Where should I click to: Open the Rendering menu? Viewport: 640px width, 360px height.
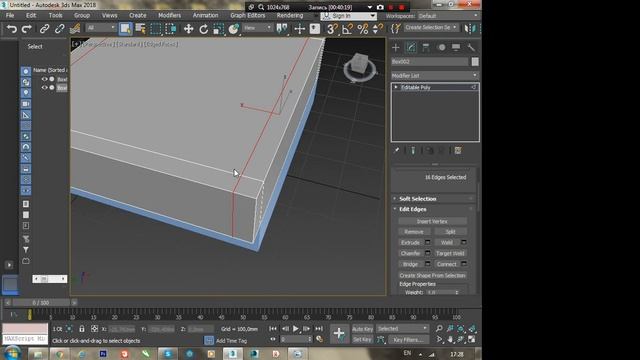pyautogui.click(x=290, y=16)
